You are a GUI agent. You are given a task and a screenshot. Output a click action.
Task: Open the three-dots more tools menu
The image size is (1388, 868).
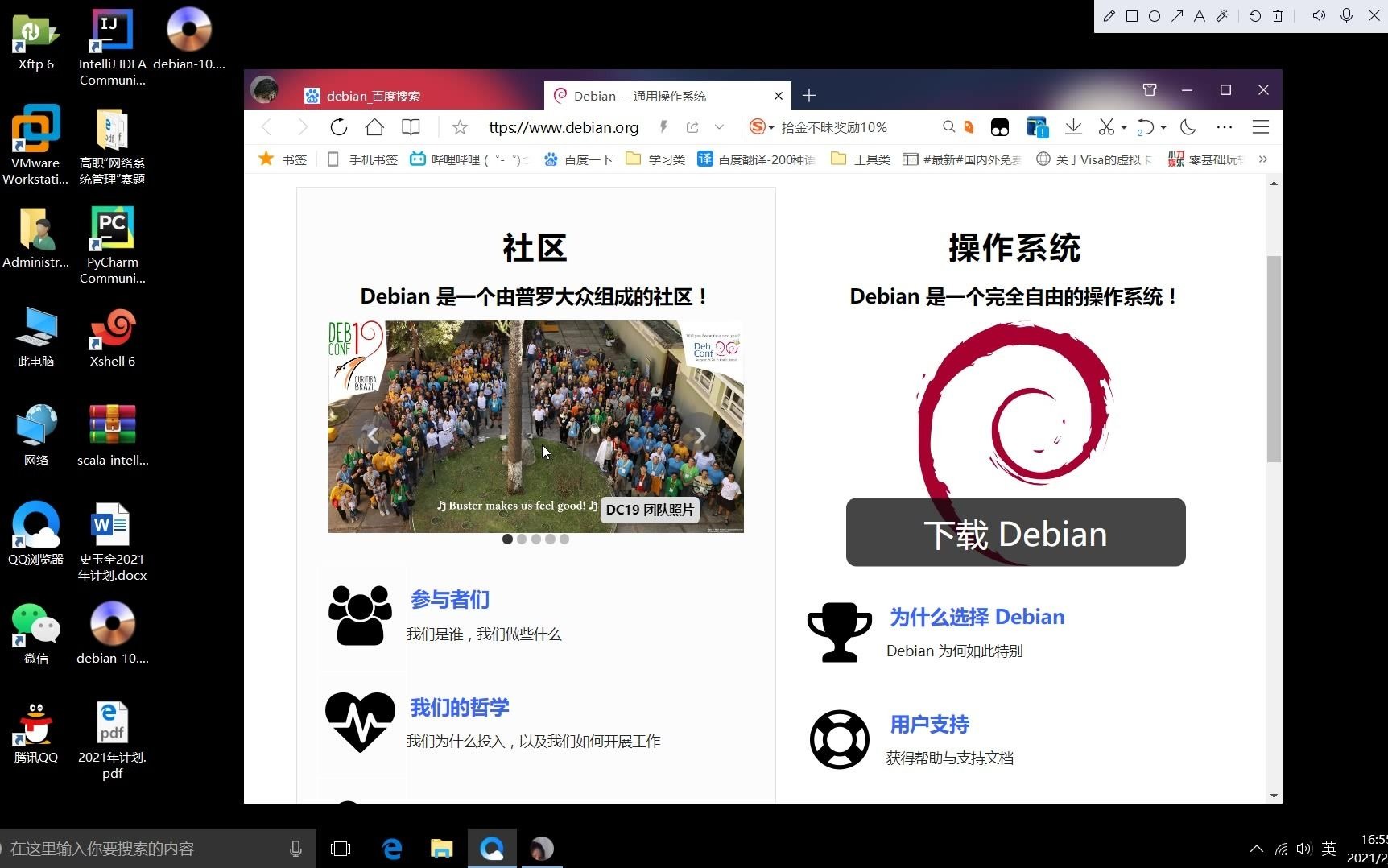(1225, 127)
